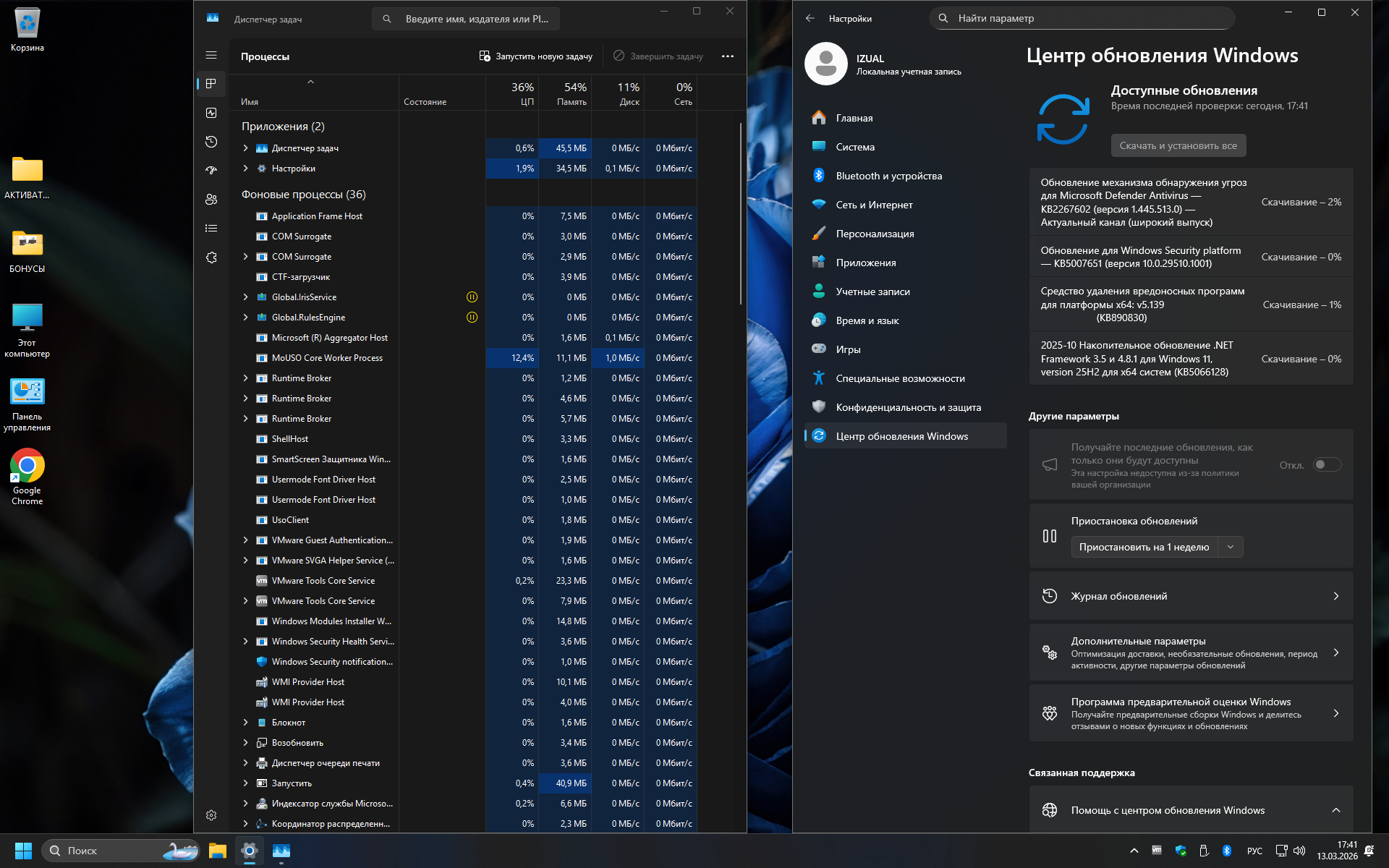
Task: Toggle the get latest updates switch
Action: (1327, 465)
